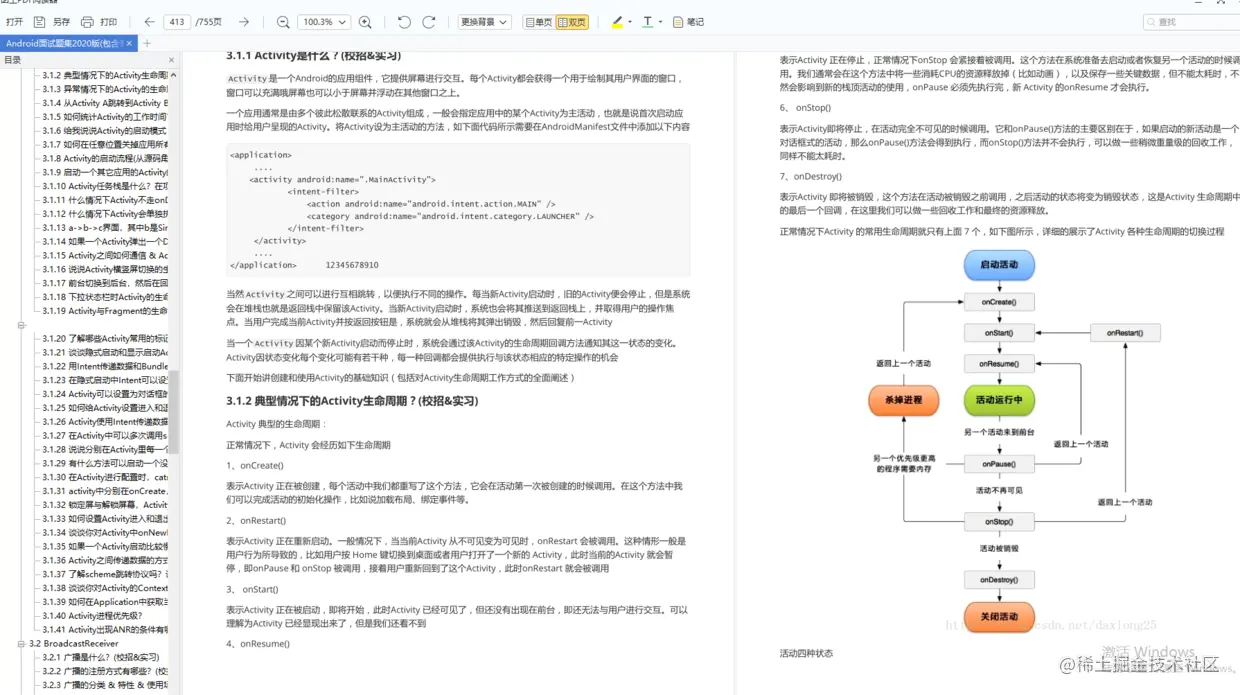
Task: Open outline item 3.1.32 锁定屏与解锁屏幕
Action: [105, 505]
